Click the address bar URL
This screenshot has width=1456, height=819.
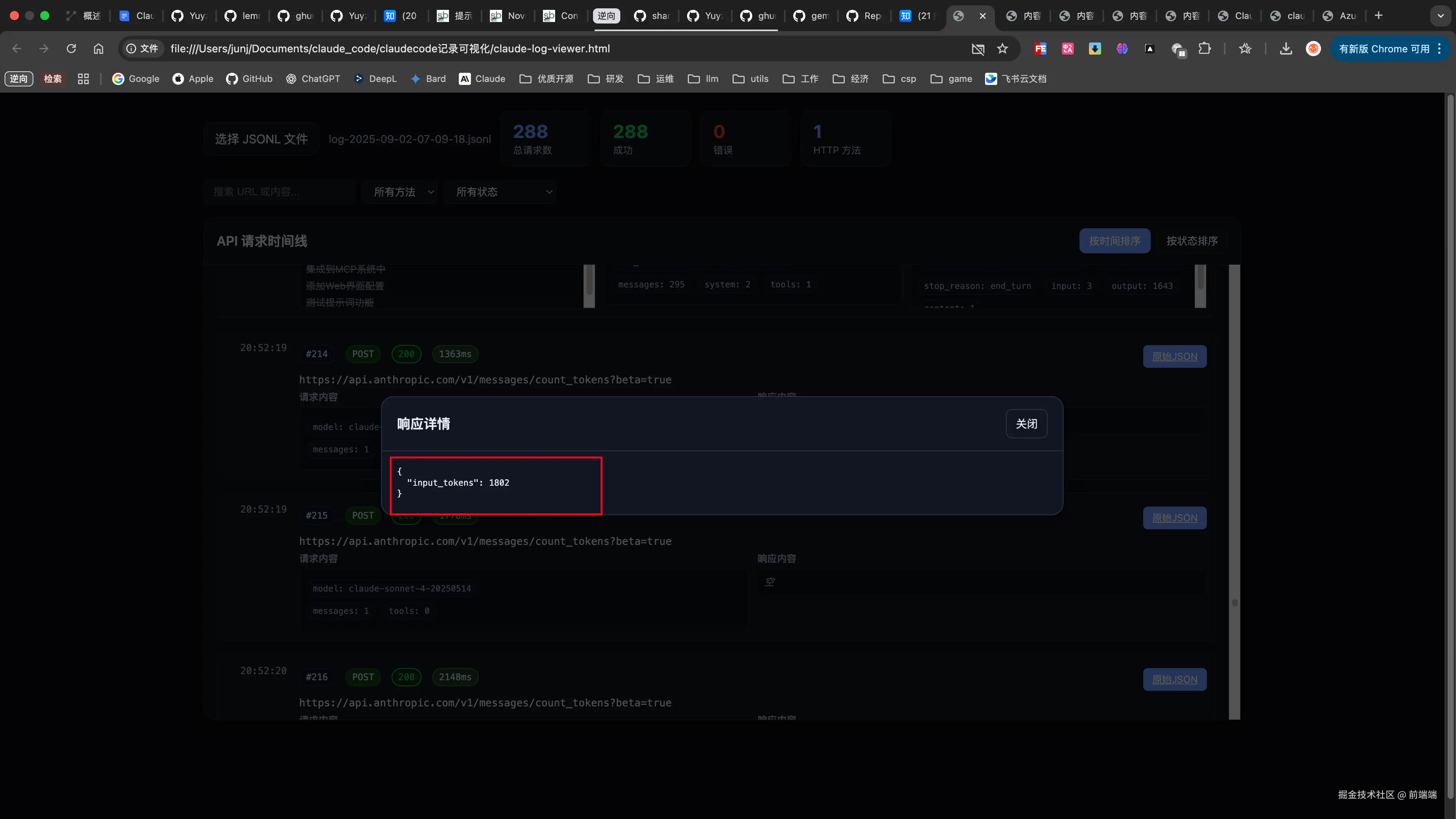click(x=390, y=49)
